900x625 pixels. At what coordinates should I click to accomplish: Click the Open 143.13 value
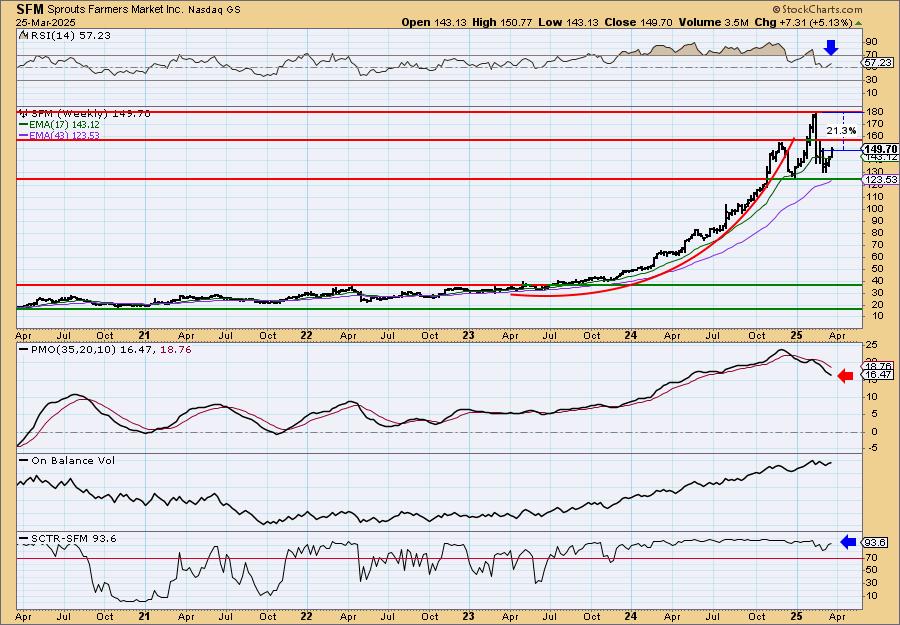tap(433, 22)
